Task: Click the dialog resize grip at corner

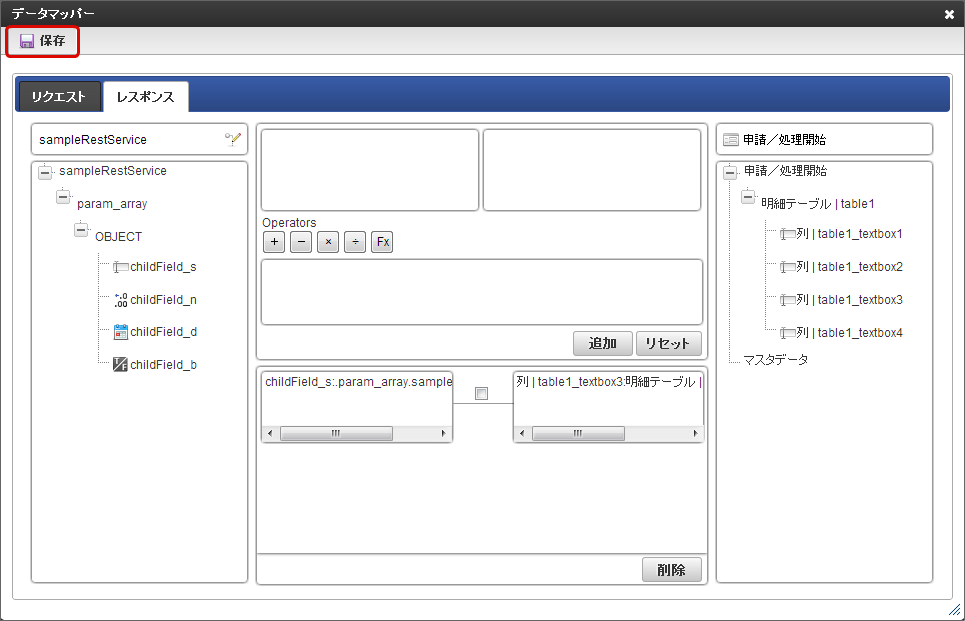Action: click(x=955, y=610)
